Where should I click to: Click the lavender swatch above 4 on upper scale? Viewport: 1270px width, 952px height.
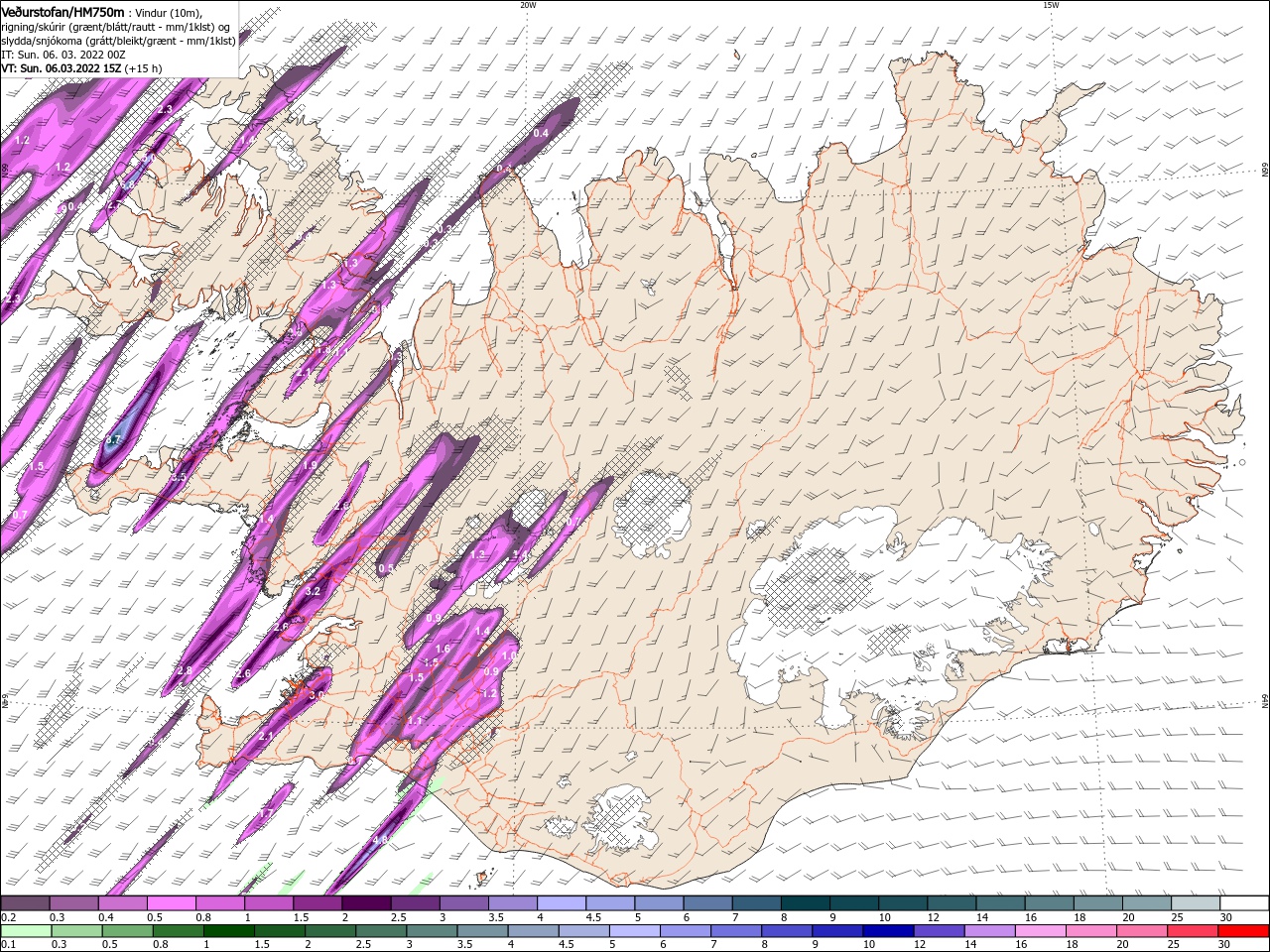[x=561, y=903]
